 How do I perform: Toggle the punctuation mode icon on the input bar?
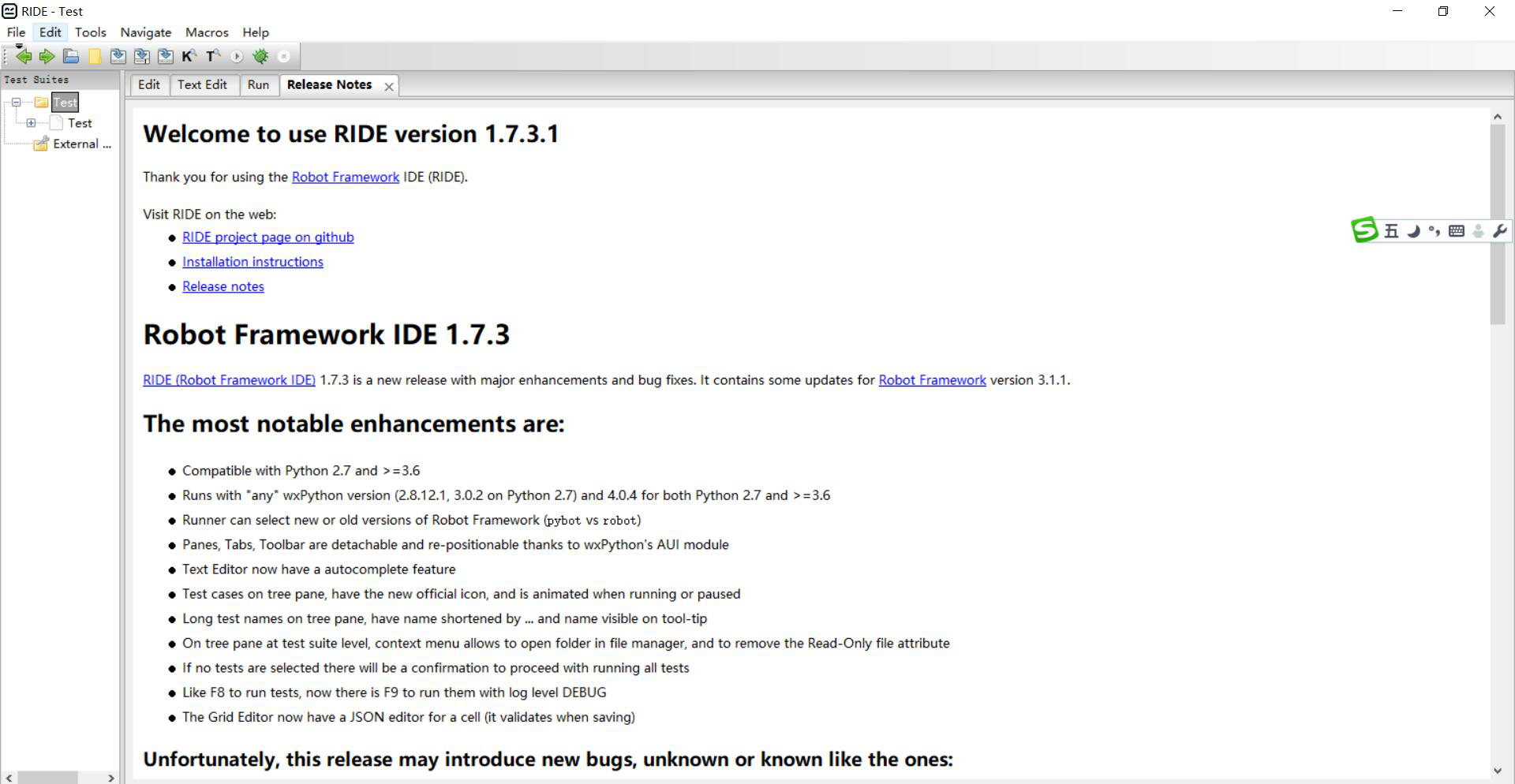tap(1435, 230)
